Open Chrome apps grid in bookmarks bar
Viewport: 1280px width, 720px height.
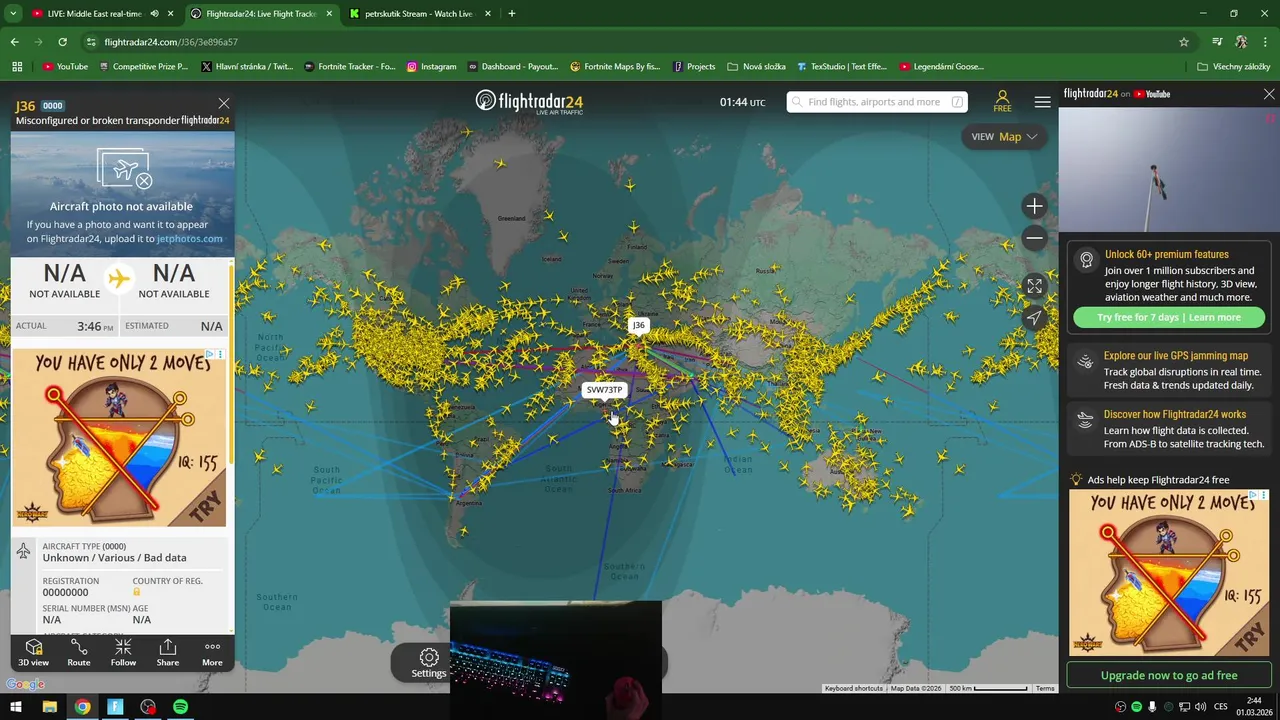16,67
